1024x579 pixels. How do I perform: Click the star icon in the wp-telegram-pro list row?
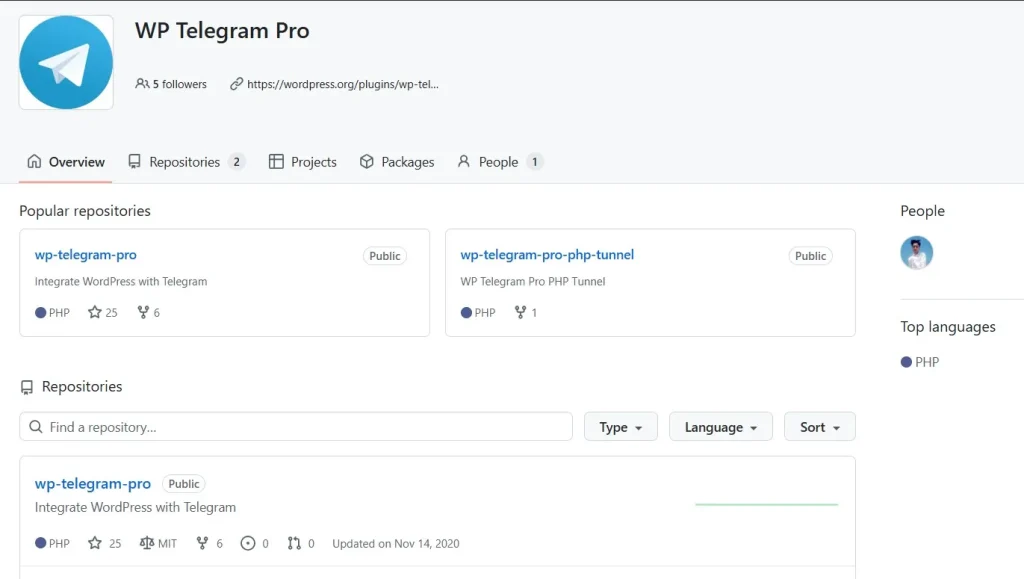click(95, 543)
